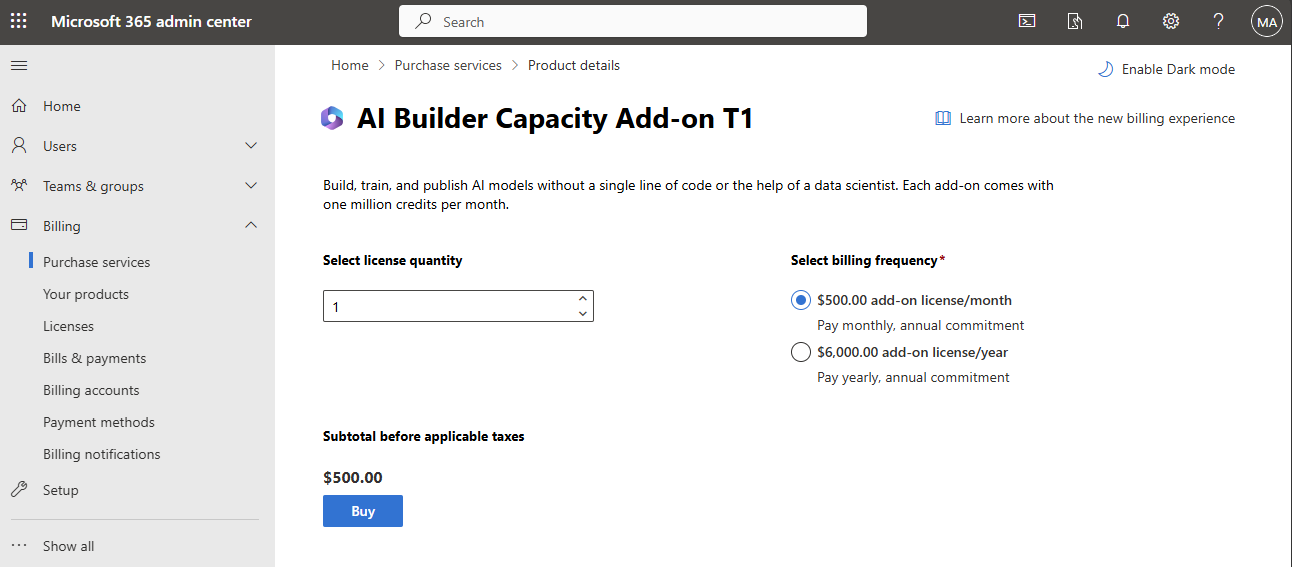Click Show all in sidebar
The height and width of the screenshot is (567, 1292).
pyautogui.click(x=69, y=546)
